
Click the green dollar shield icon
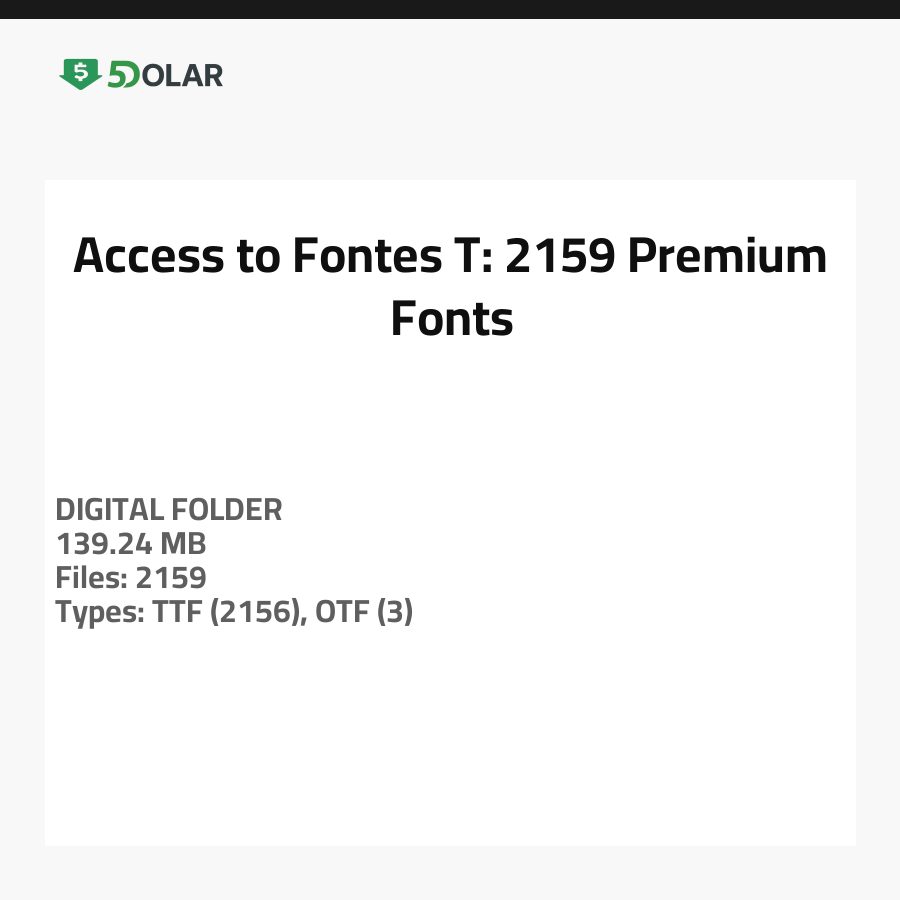80,74
